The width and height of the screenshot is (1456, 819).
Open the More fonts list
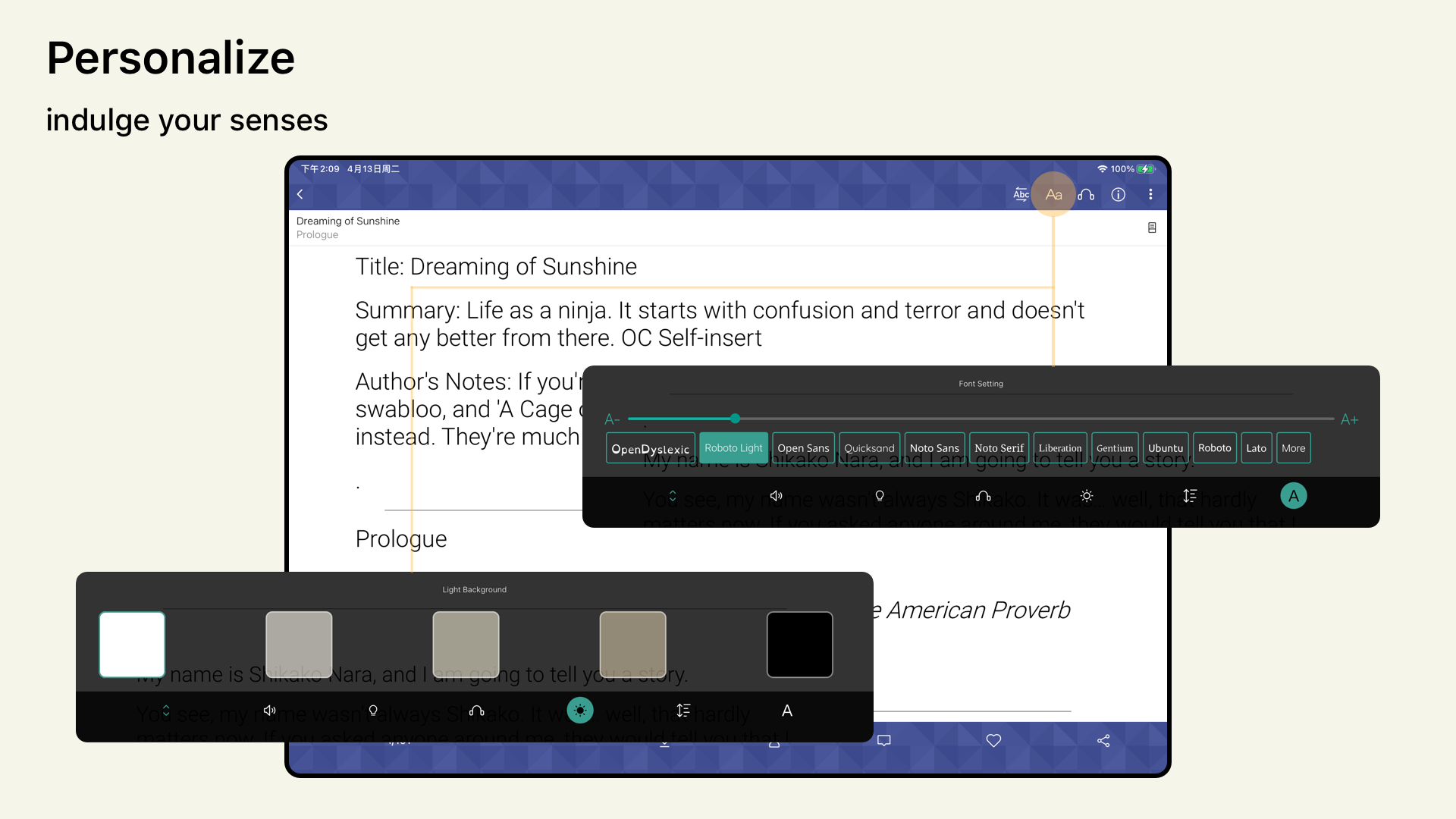click(x=1293, y=447)
